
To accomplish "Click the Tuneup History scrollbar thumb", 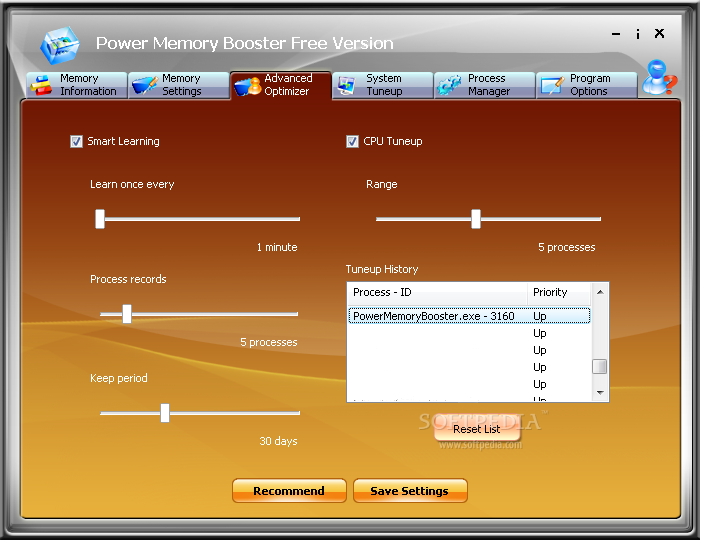I will pyautogui.click(x=600, y=367).
